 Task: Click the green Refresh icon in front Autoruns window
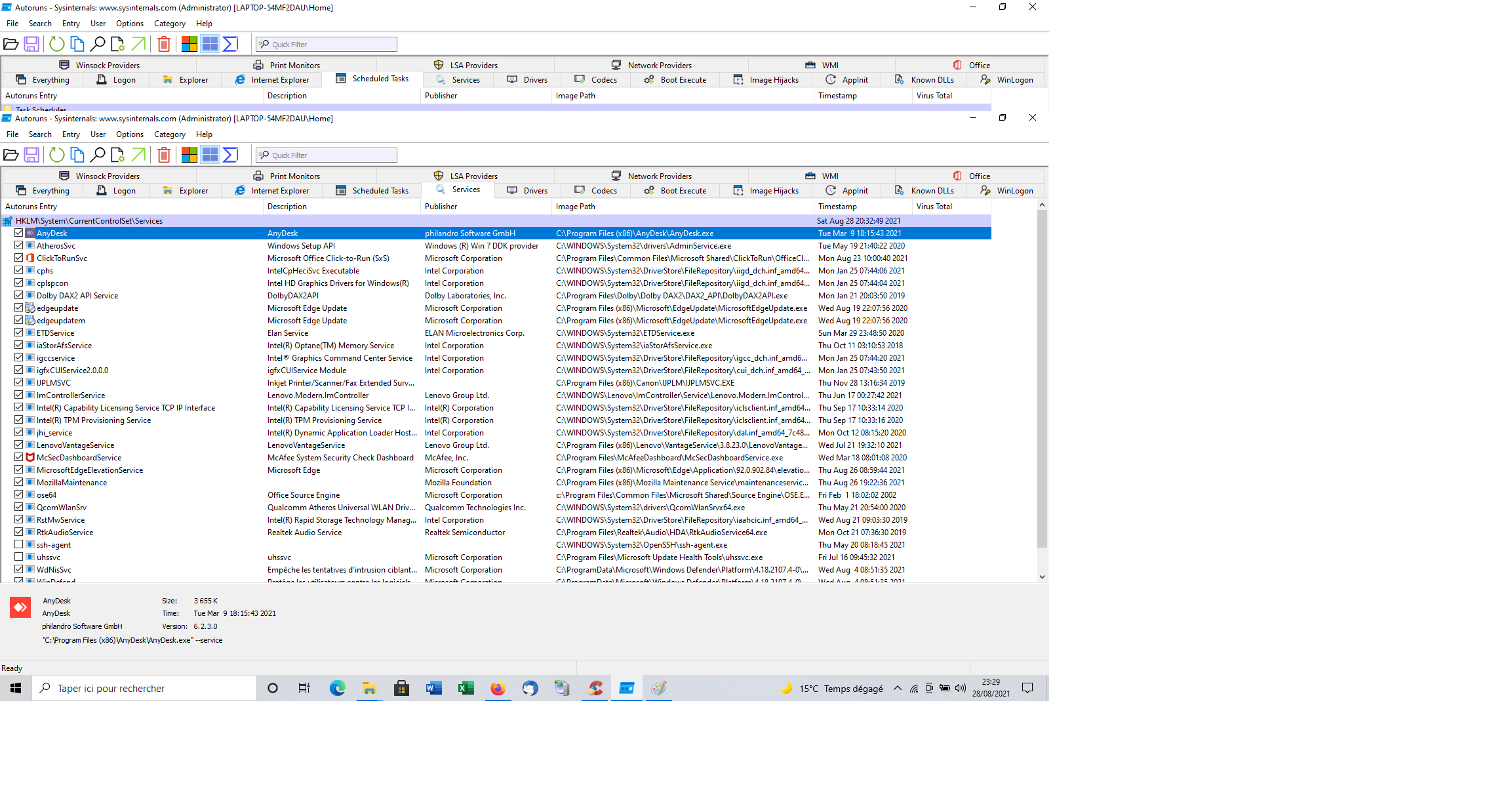coord(57,155)
